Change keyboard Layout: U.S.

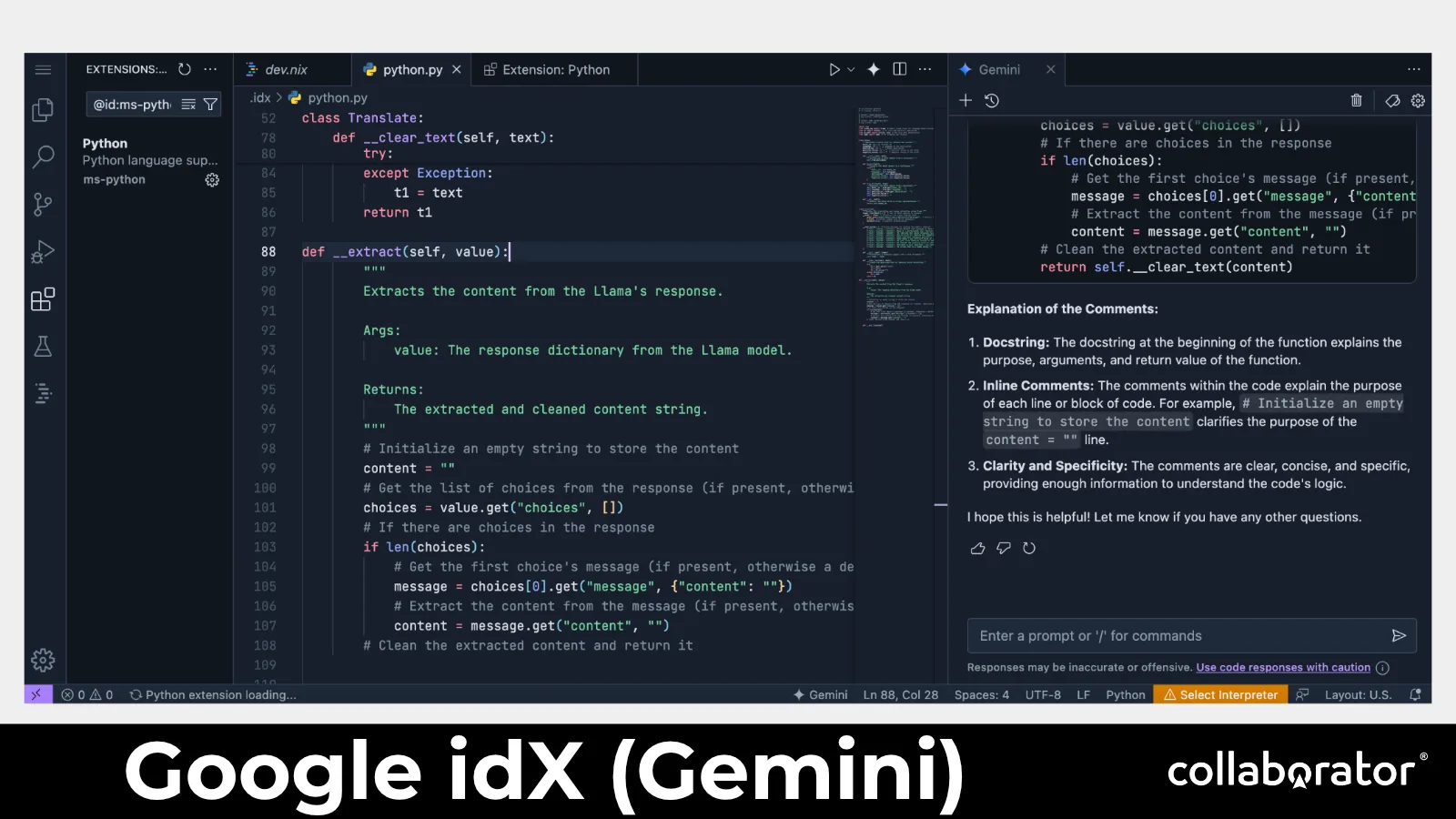(1358, 694)
